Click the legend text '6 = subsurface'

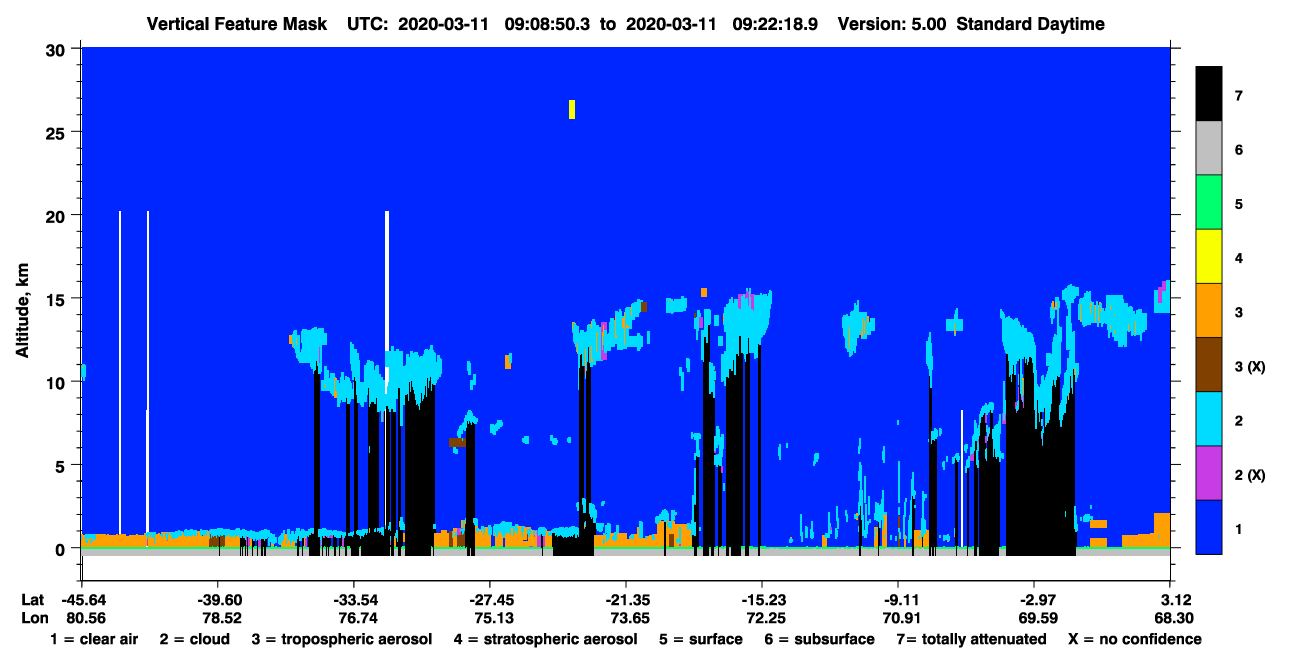pos(818,639)
